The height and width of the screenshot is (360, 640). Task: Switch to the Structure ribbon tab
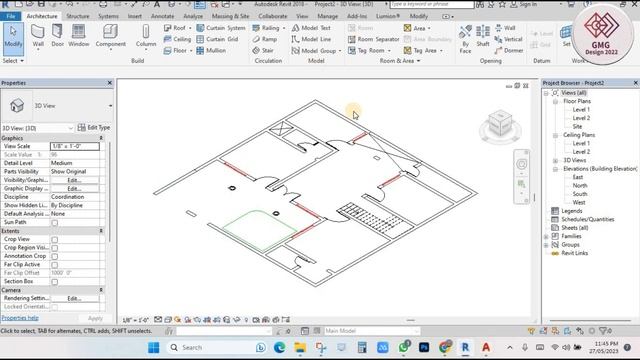pyautogui.click(x=78, y=16)
